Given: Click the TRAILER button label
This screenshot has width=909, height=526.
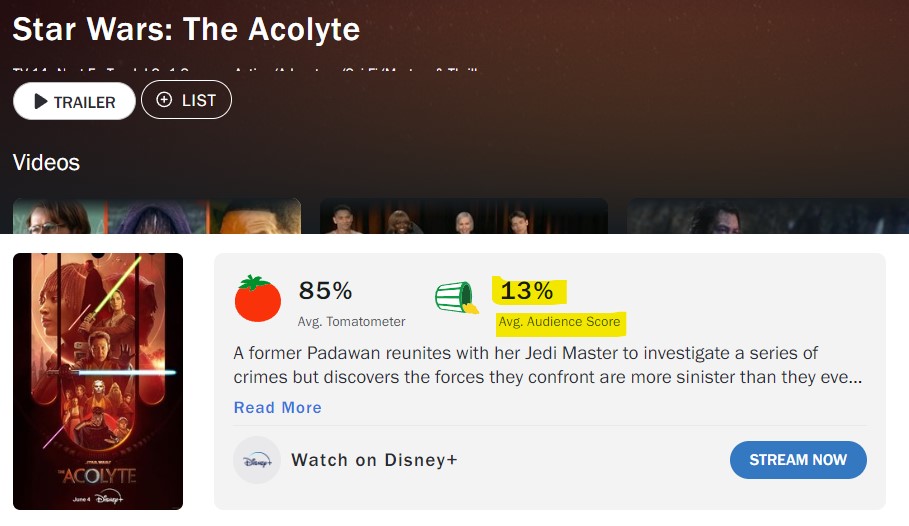Looking at the screenshot, I should coord(85,102).
